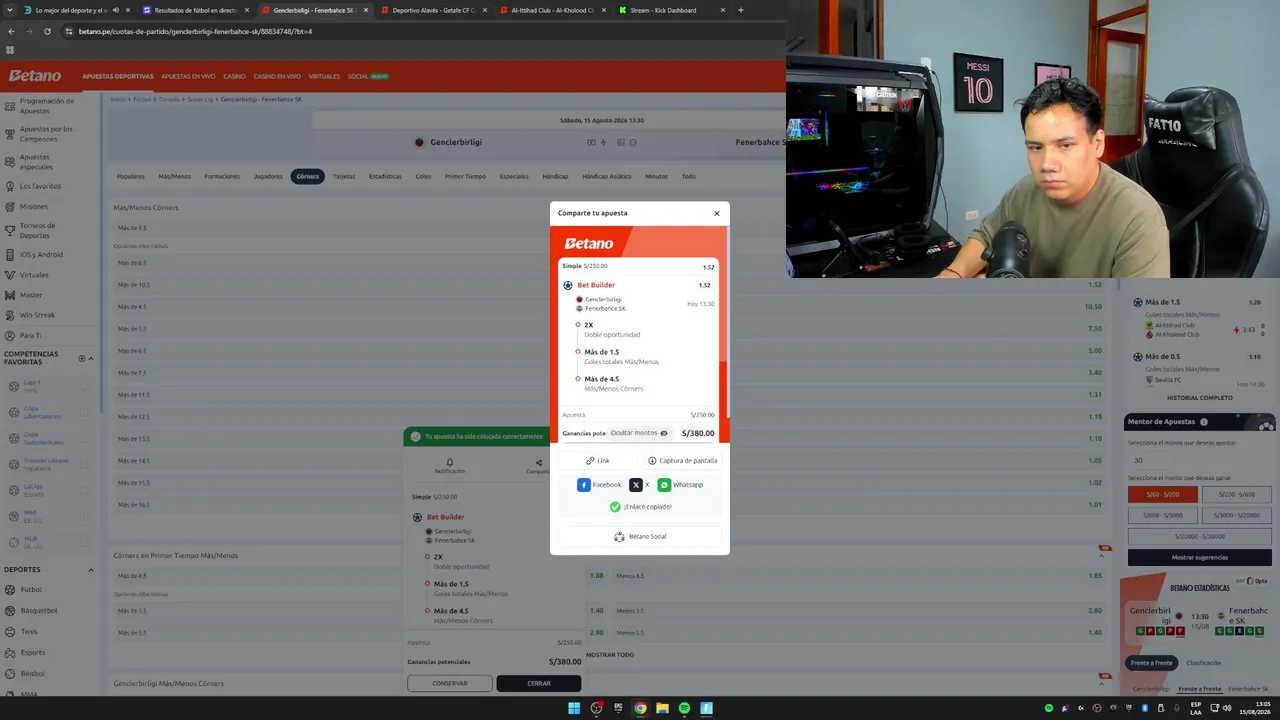Share the bet on Betano Social

tap(640, 537)
